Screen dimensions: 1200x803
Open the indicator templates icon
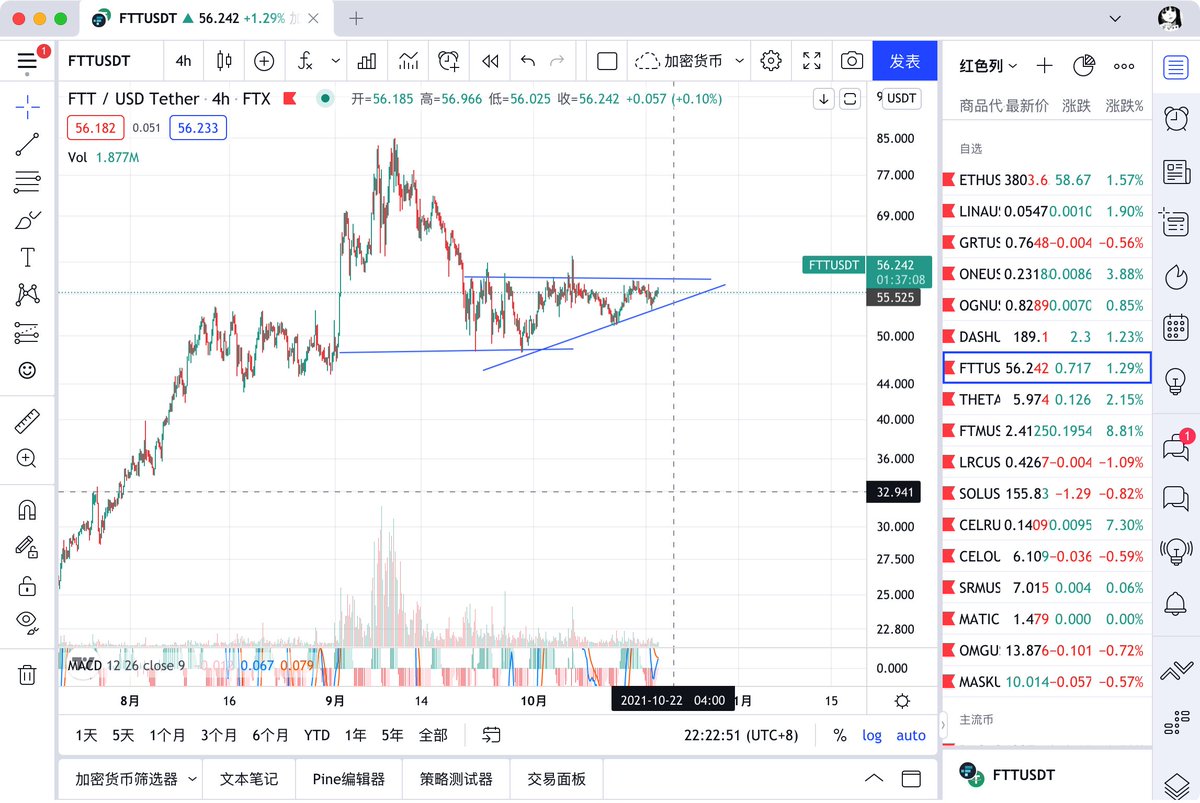pos(408,61)
